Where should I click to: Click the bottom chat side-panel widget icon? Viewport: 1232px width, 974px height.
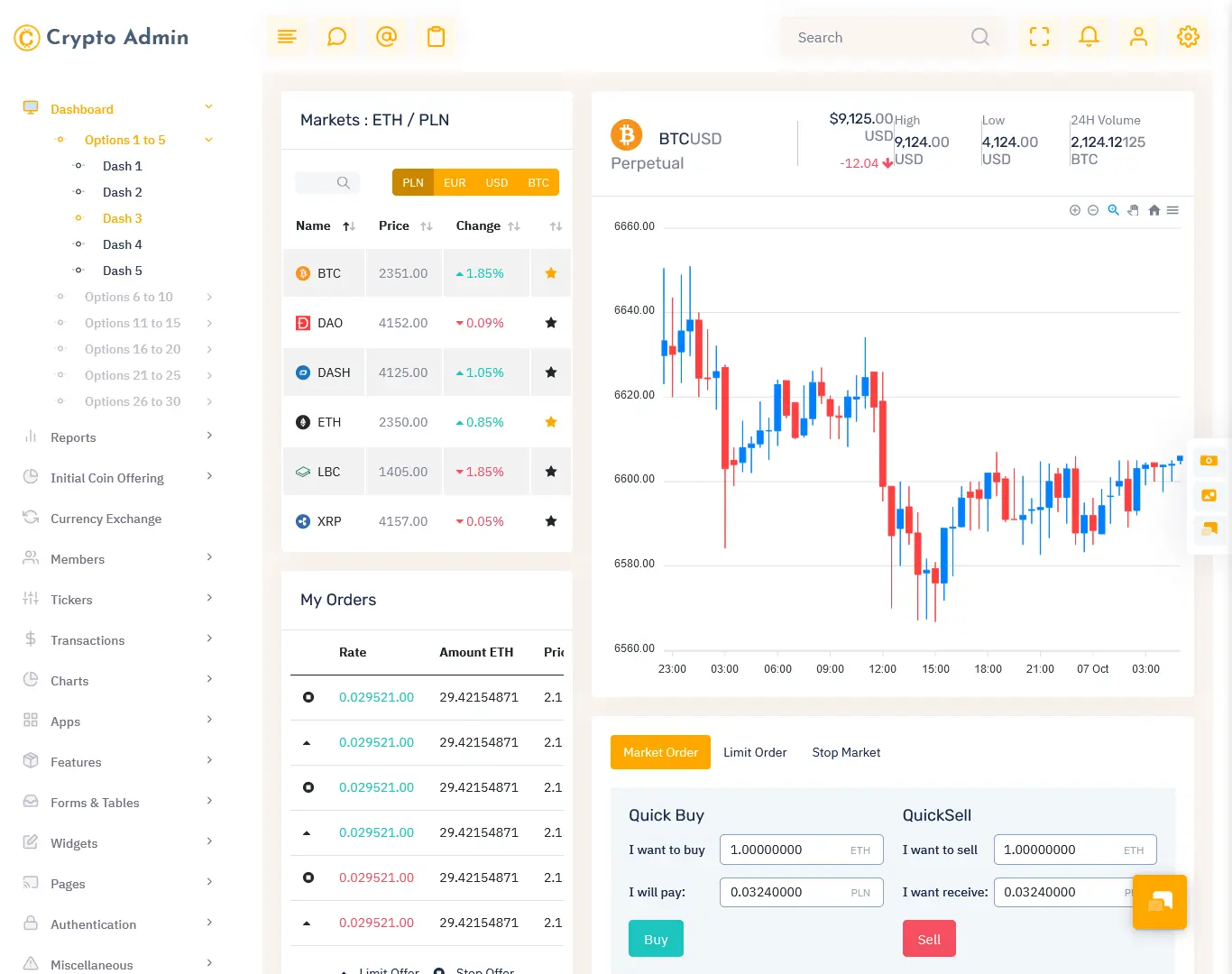click(x=1209, y=529)
